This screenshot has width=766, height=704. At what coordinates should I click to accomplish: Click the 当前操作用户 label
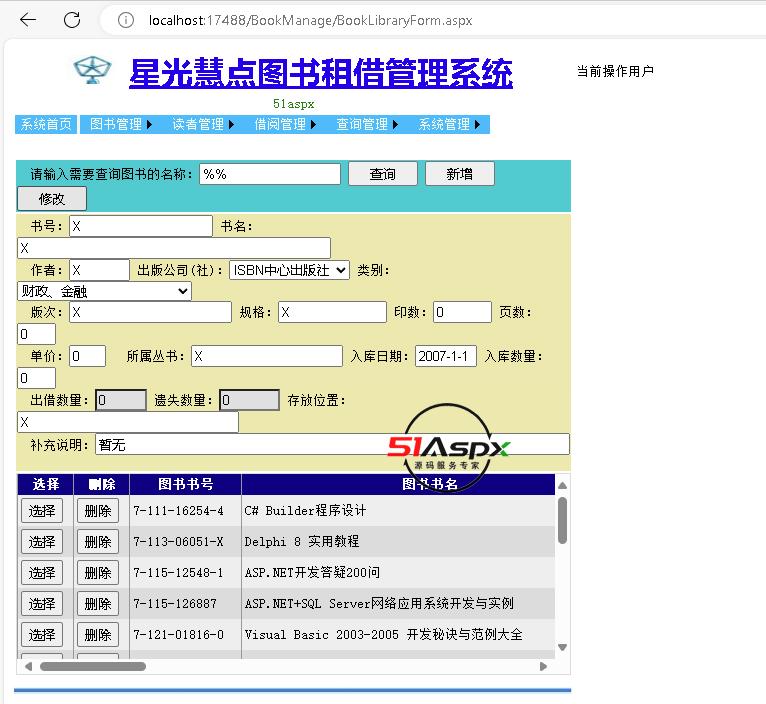(615, 71)
